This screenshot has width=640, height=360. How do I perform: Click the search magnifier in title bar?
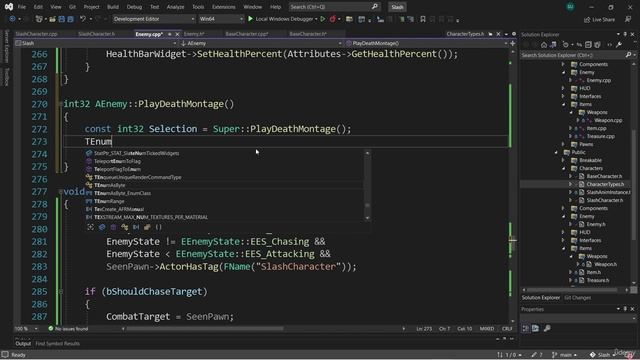point(374,7)
